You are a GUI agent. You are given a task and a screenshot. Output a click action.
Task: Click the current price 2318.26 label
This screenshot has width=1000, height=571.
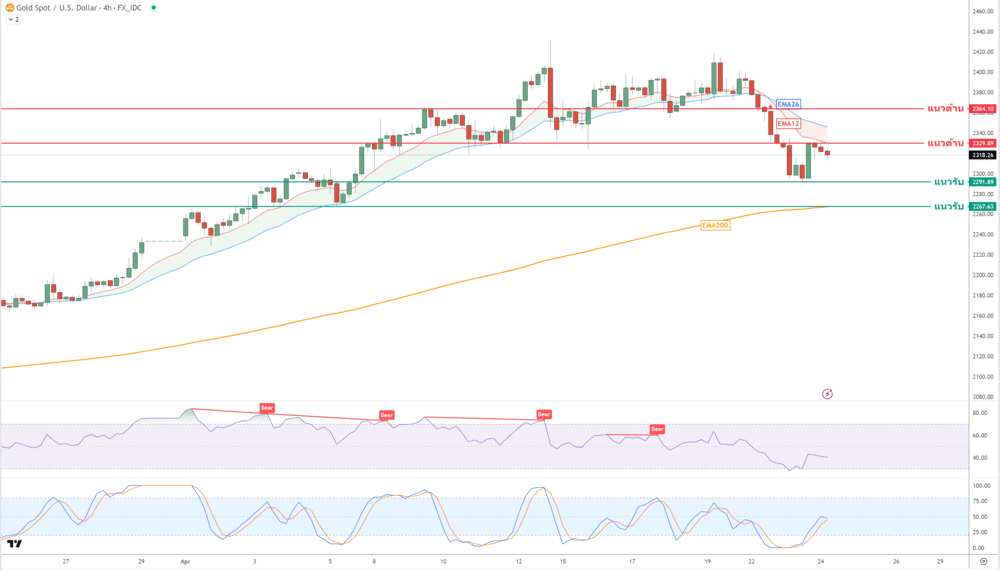983,155
